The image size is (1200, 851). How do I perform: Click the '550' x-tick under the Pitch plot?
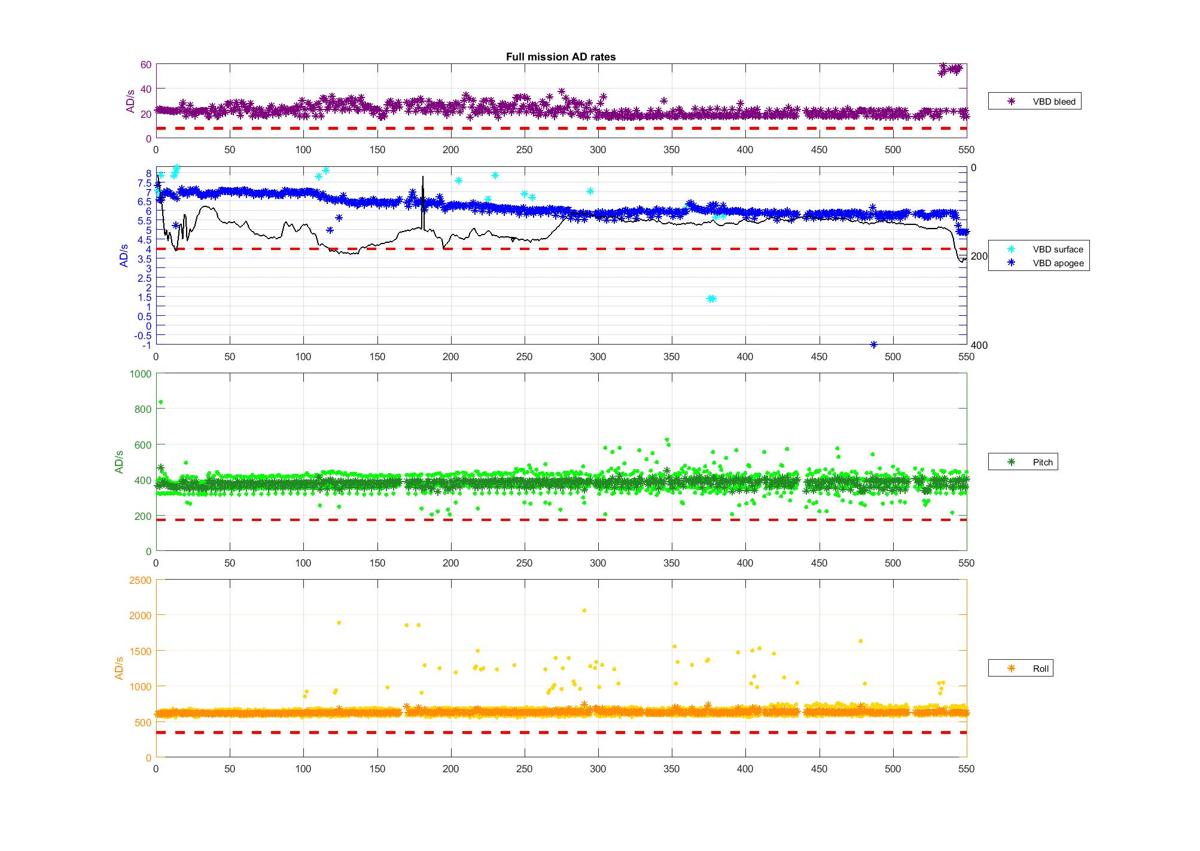(966, 563)
